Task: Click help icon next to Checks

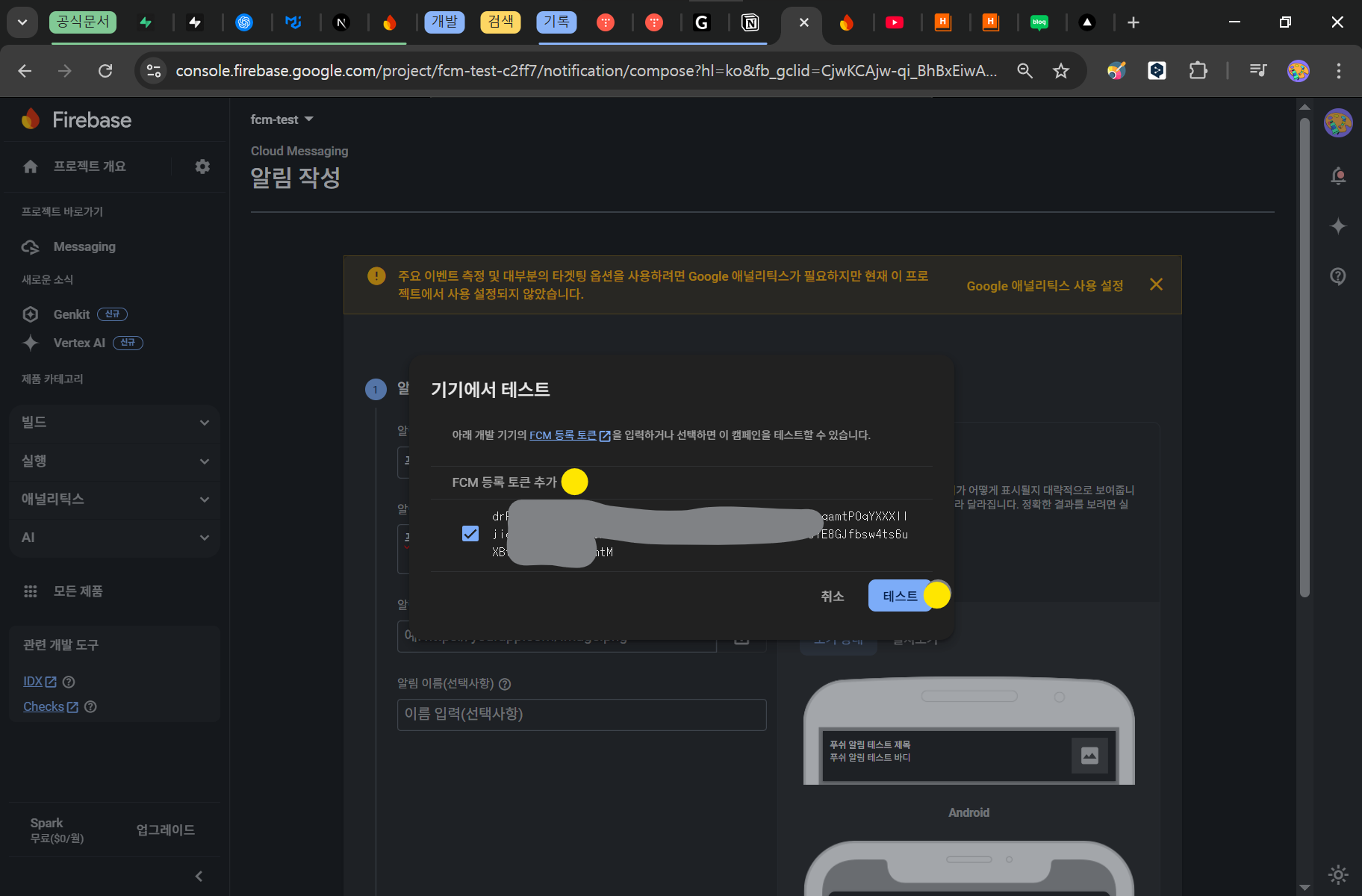Action: point(90,706)
